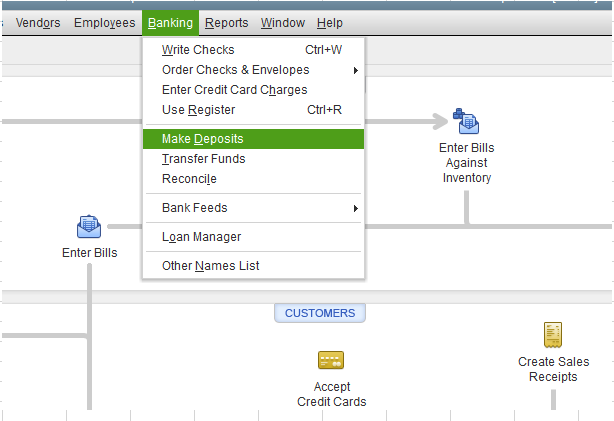Open Enter Bills Against Inventory icon
The image size is (614, 421).
[x=466, y=122]
